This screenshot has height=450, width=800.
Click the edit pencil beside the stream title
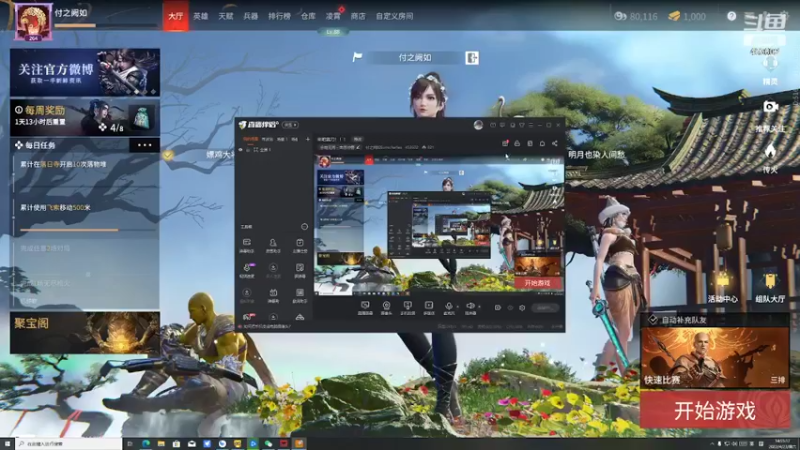358,147
